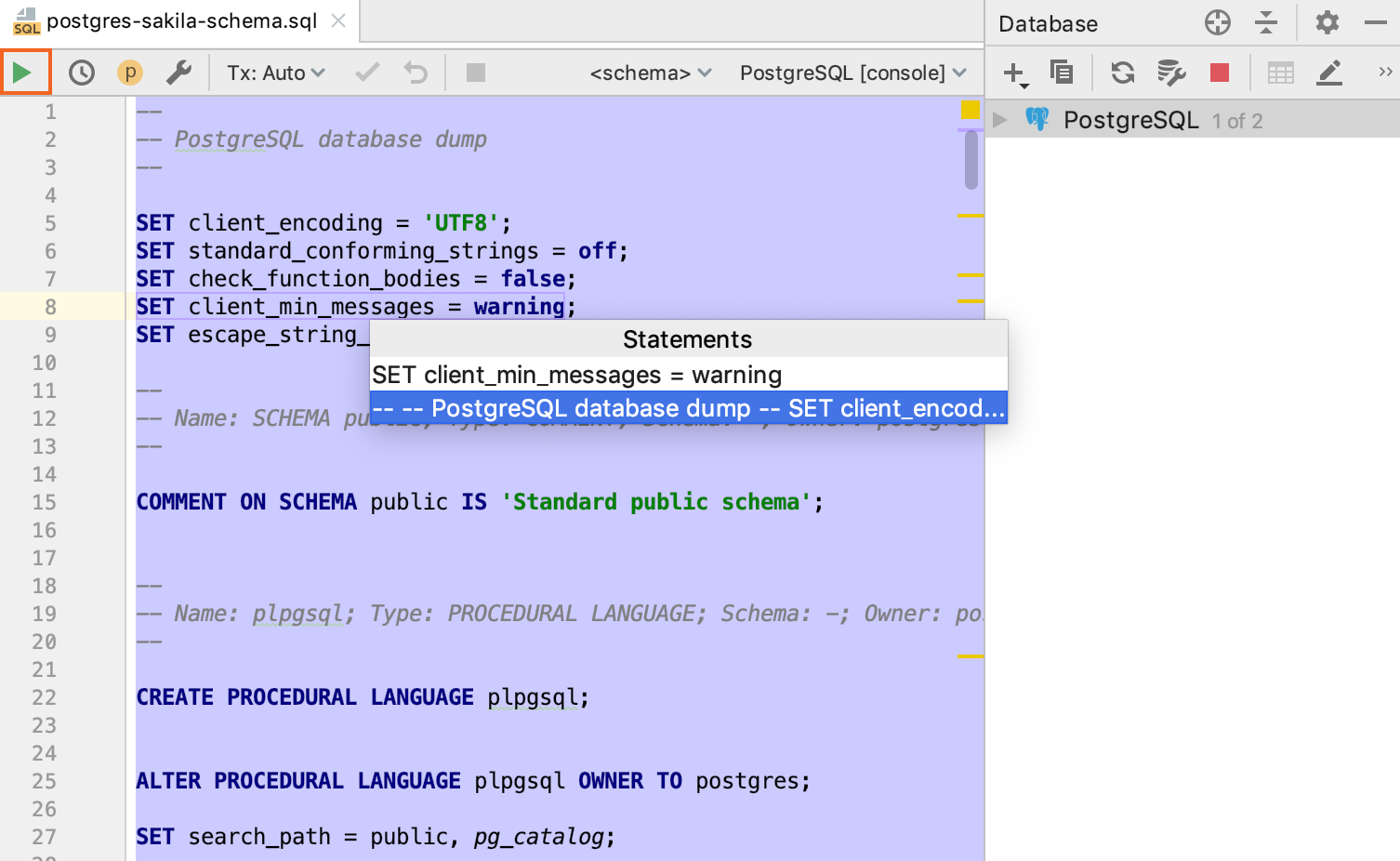Image resolution: width=1400 pixels, height=861 pixels.
Task: Click the 'UTF8' string on line 5
Action: tap(461, 223)
